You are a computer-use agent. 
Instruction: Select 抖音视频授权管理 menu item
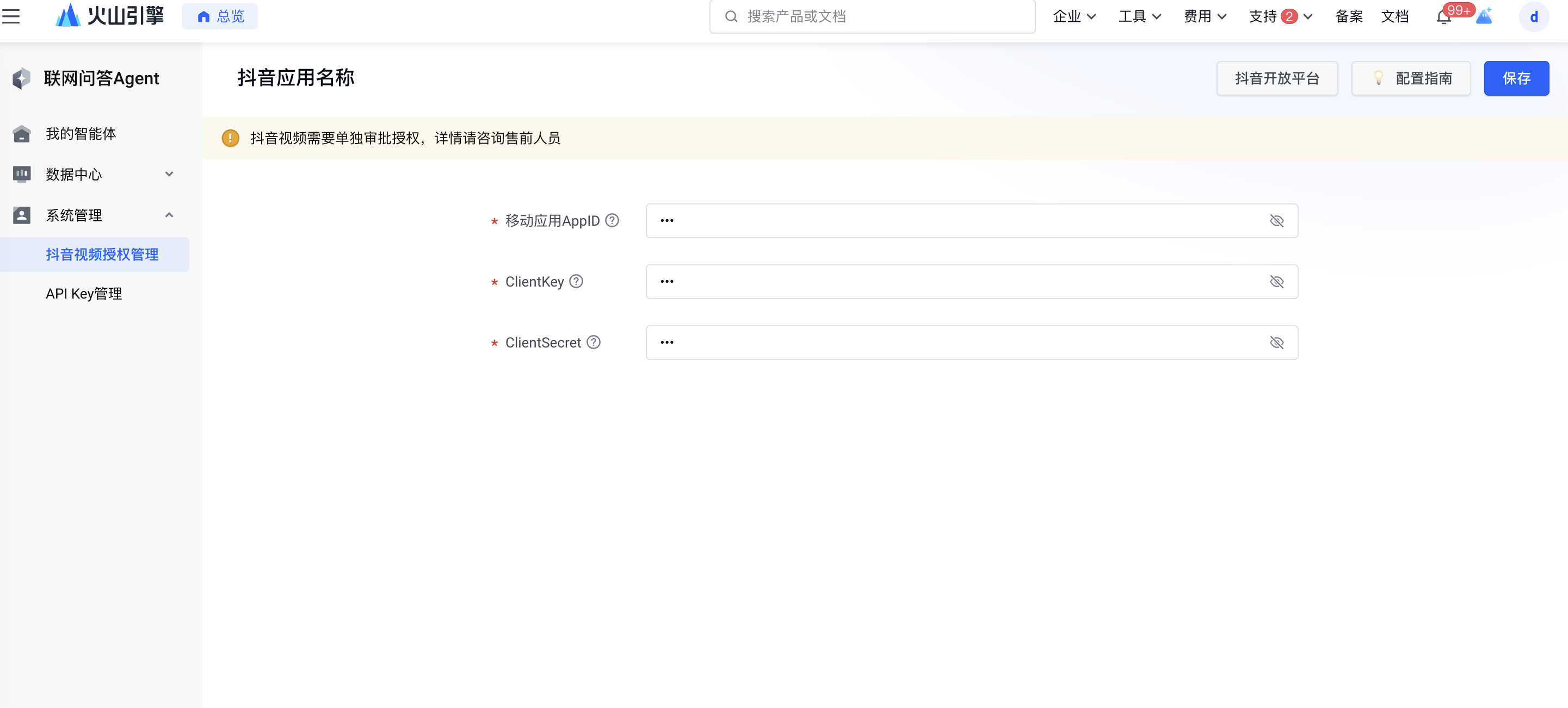coord(95,254)
